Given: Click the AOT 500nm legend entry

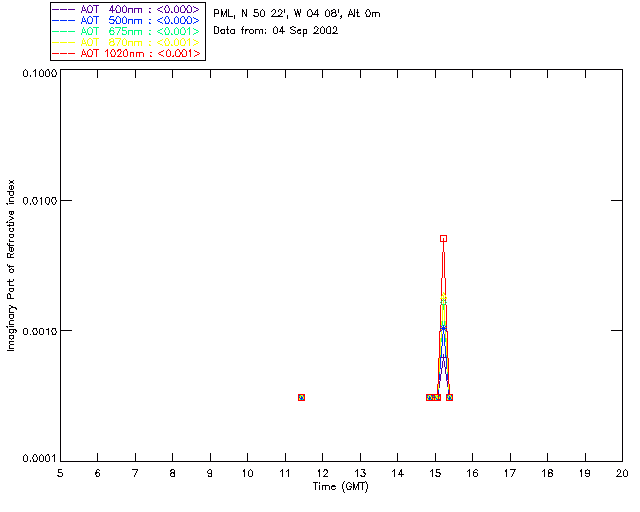Looking at the screenshot, I should [x=126, y=20].
